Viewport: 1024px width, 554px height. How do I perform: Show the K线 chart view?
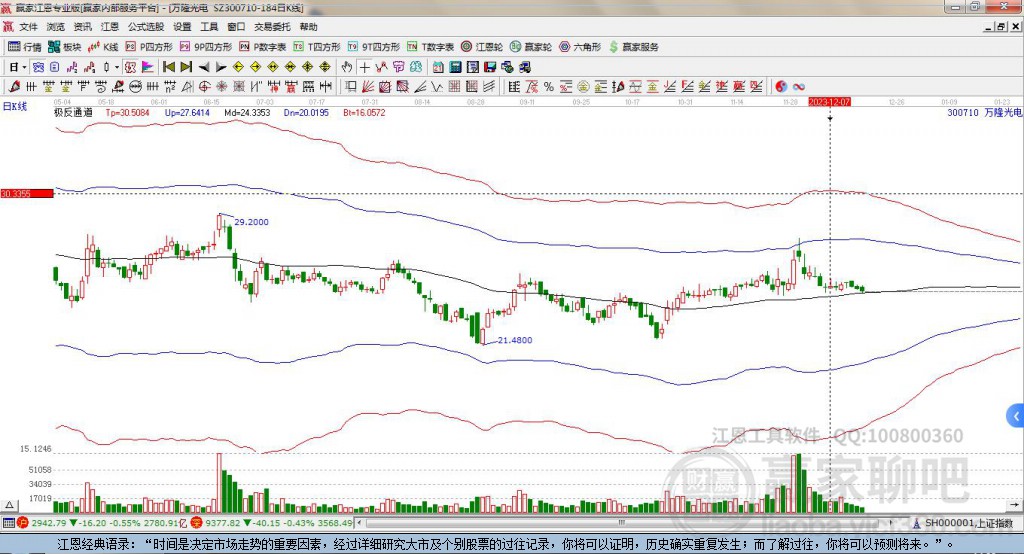[x=103, y=47]
